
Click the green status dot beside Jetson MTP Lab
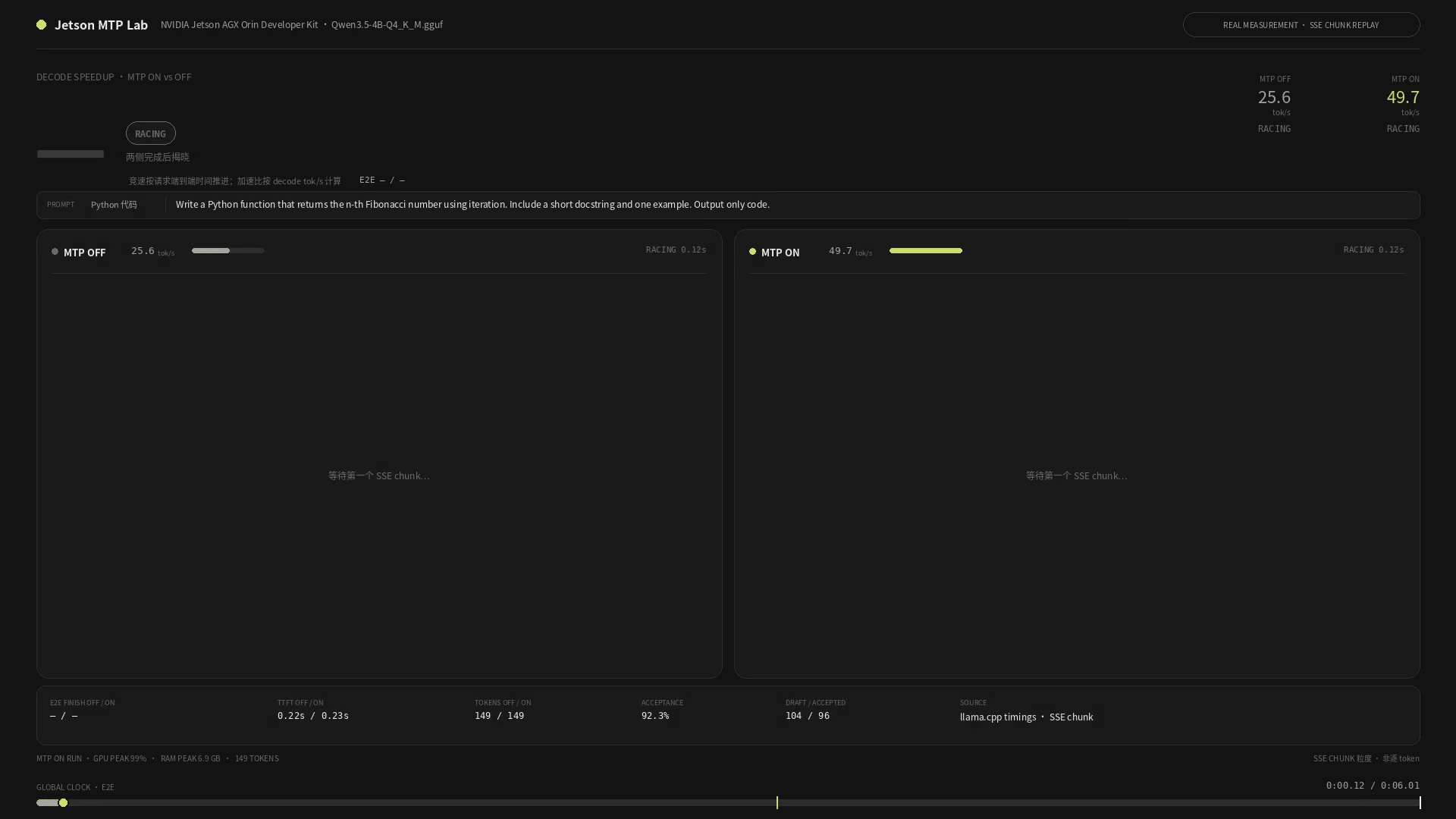[41, 25]
